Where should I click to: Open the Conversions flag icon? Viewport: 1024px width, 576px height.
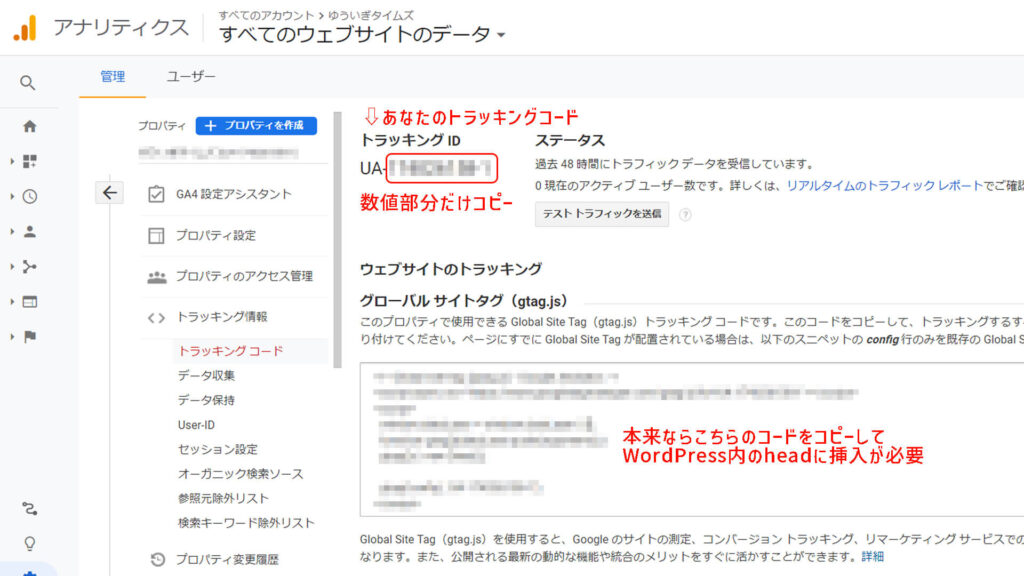(x=29, y=337)
